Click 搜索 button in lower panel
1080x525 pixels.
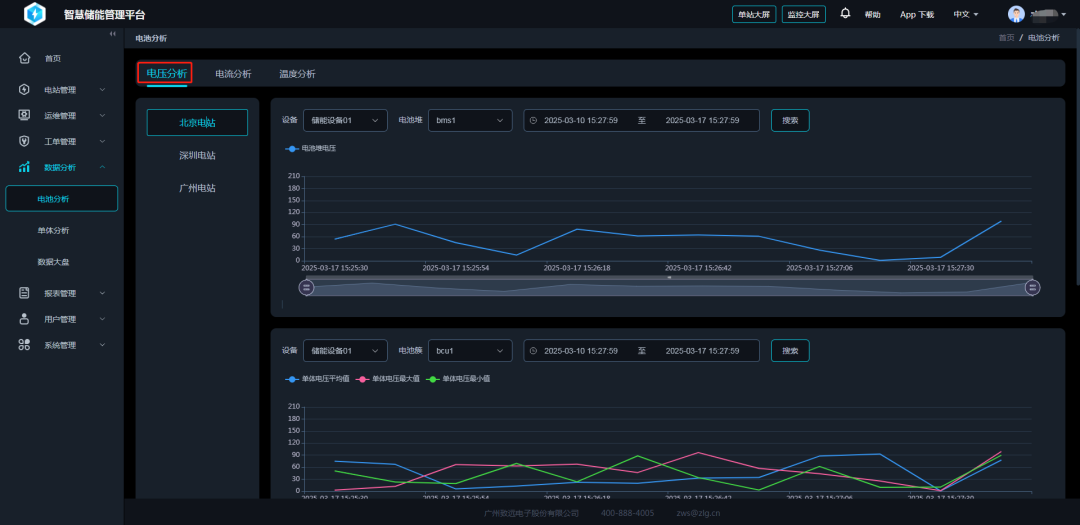pos(790,351)
